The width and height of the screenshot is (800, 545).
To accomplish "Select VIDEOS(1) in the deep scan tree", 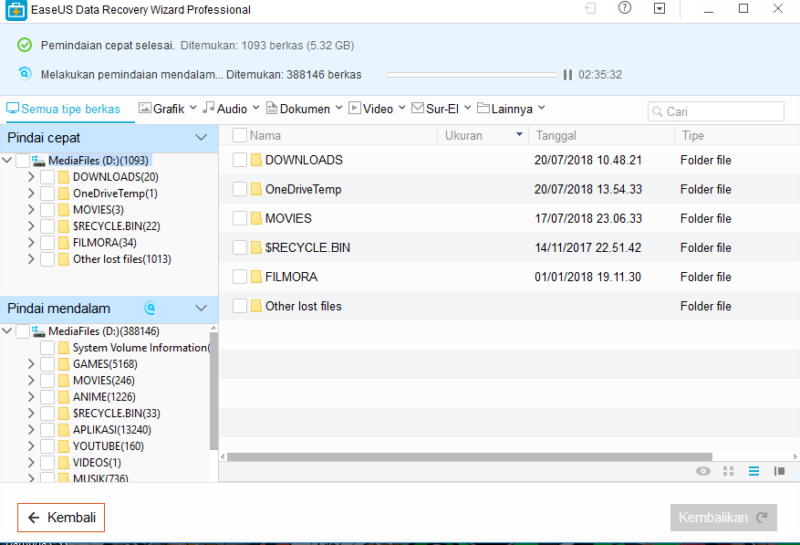I will click(x=97, y=462).
